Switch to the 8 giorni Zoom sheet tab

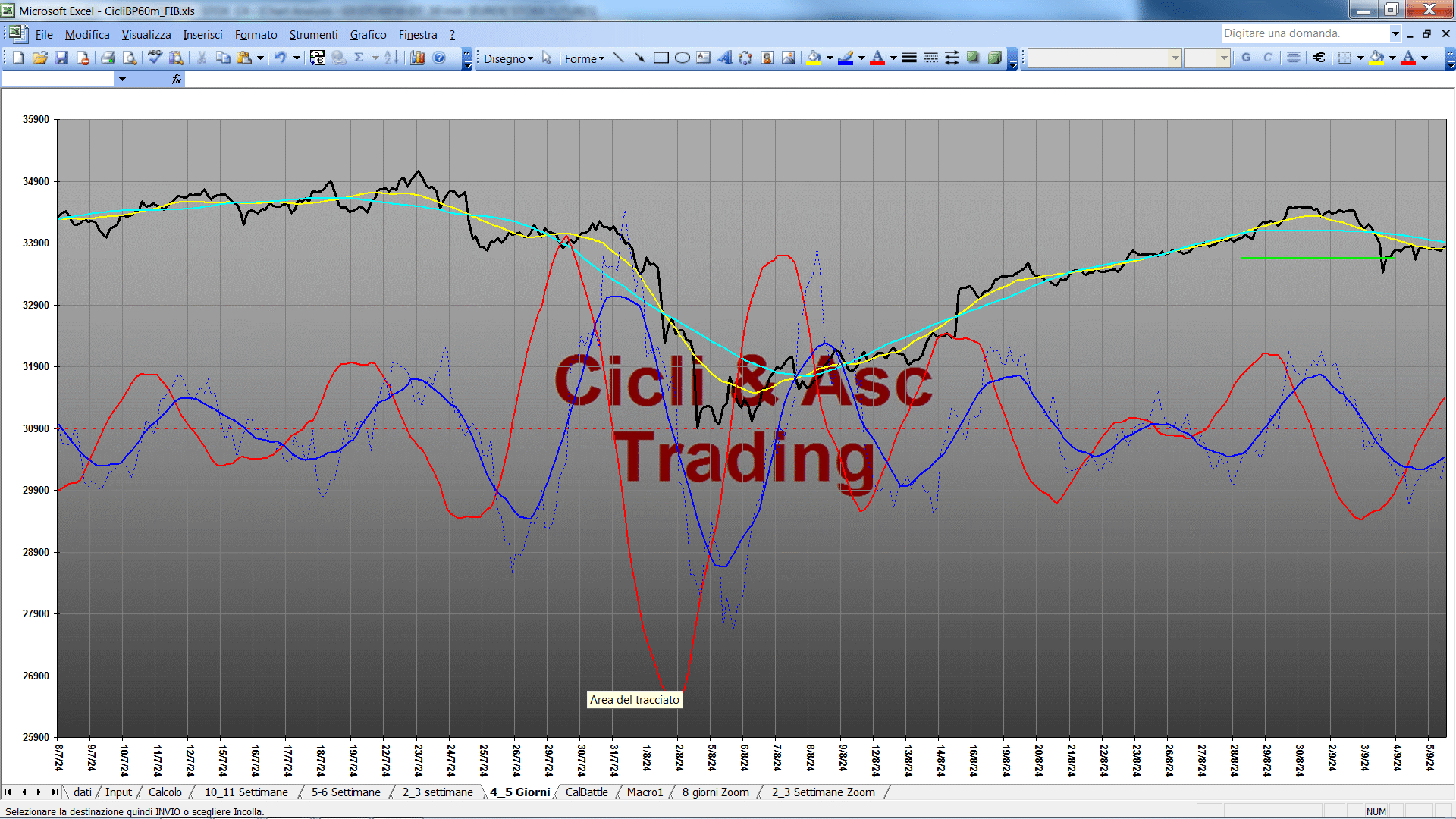pos(715,792)
